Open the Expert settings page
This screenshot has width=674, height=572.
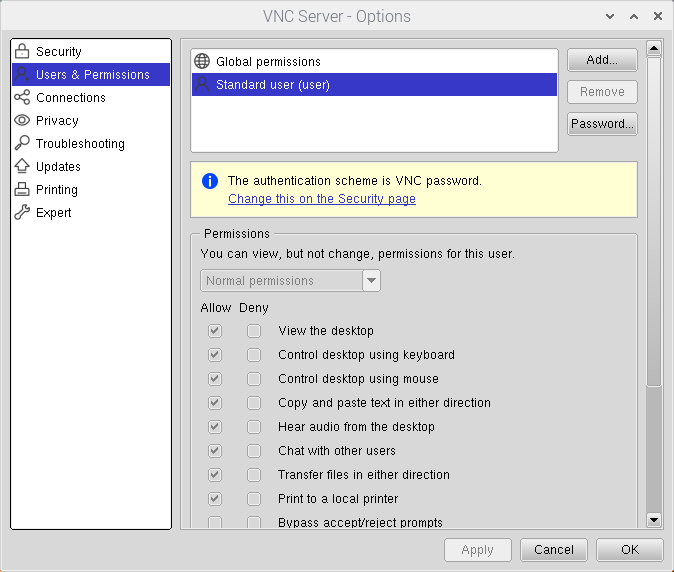point(91,212)
